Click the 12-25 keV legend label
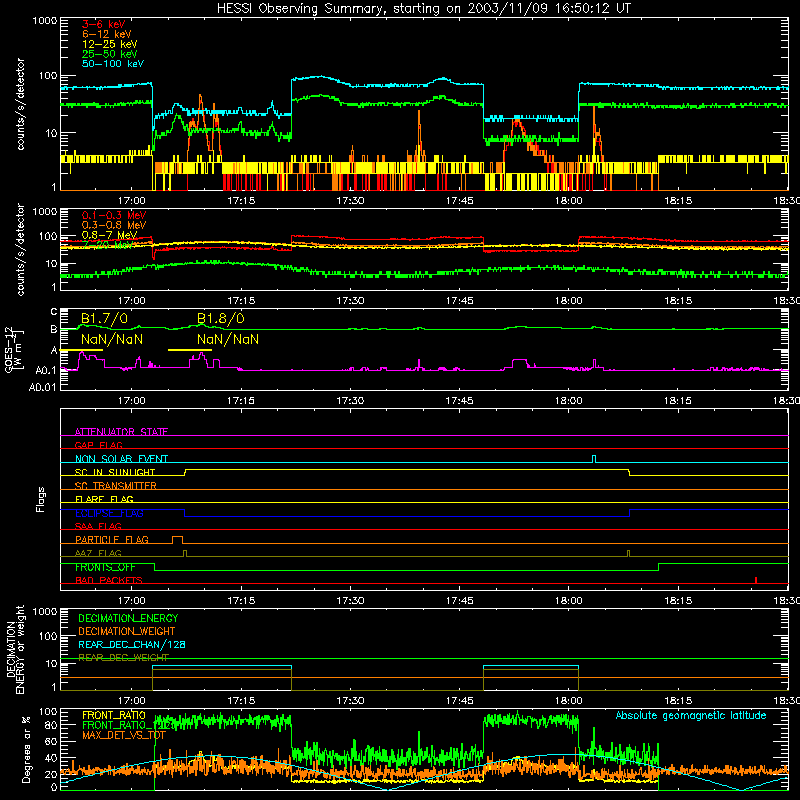 tap(109, 44)
